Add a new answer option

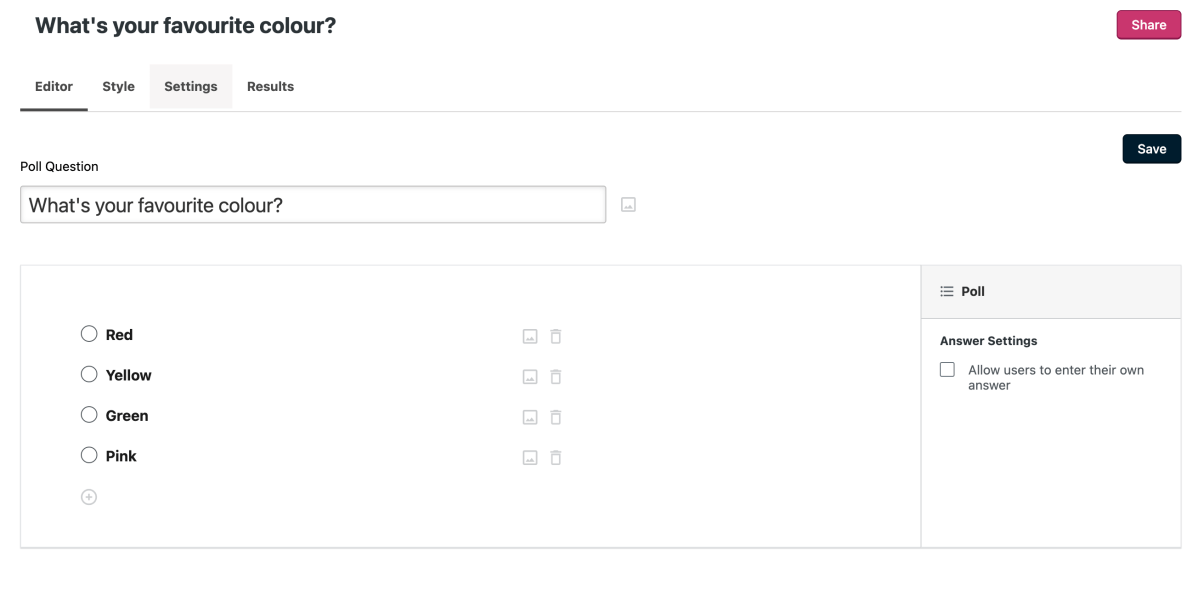pos(89,497)
